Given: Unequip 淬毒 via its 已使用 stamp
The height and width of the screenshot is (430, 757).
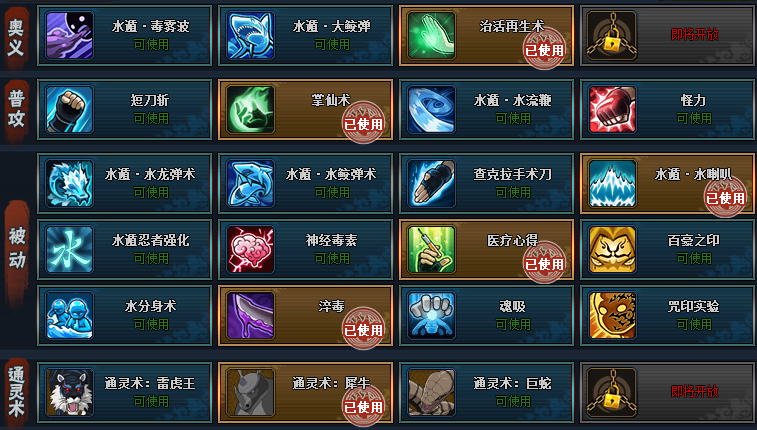Looking at the screenshot, I should 363,329.
